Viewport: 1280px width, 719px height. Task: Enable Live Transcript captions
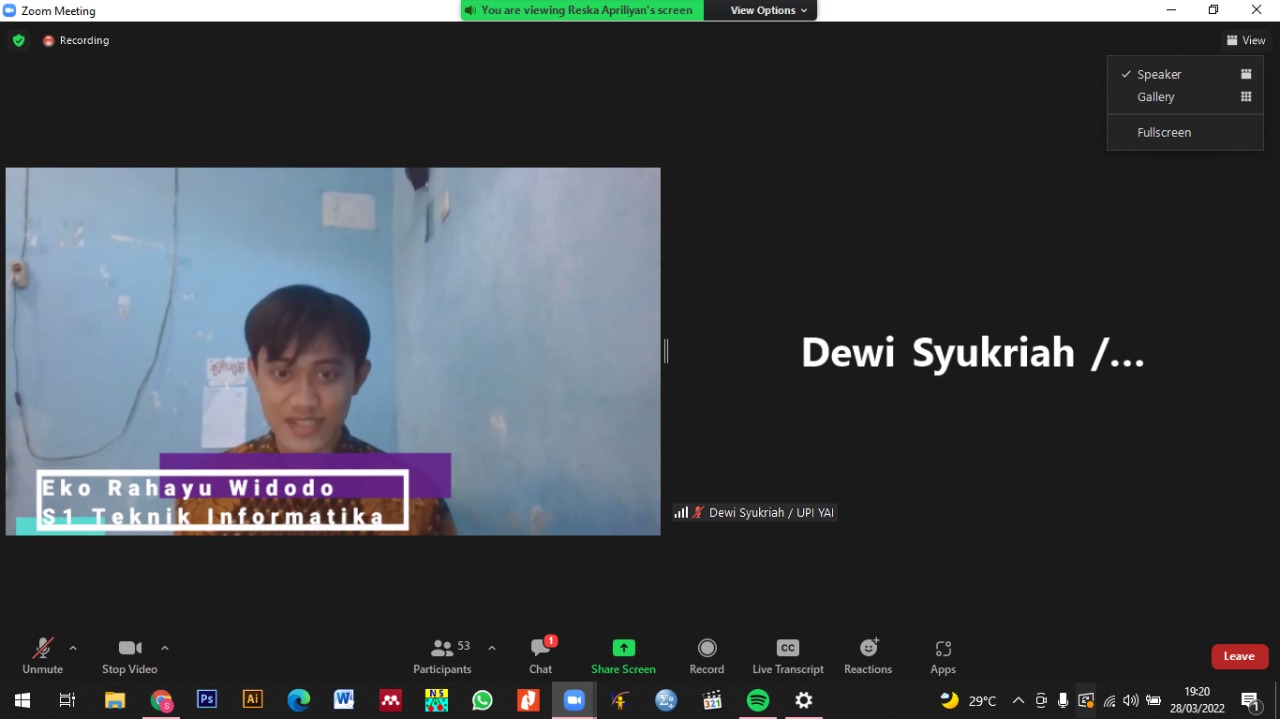pyautogui.click(x=788, y=656)
